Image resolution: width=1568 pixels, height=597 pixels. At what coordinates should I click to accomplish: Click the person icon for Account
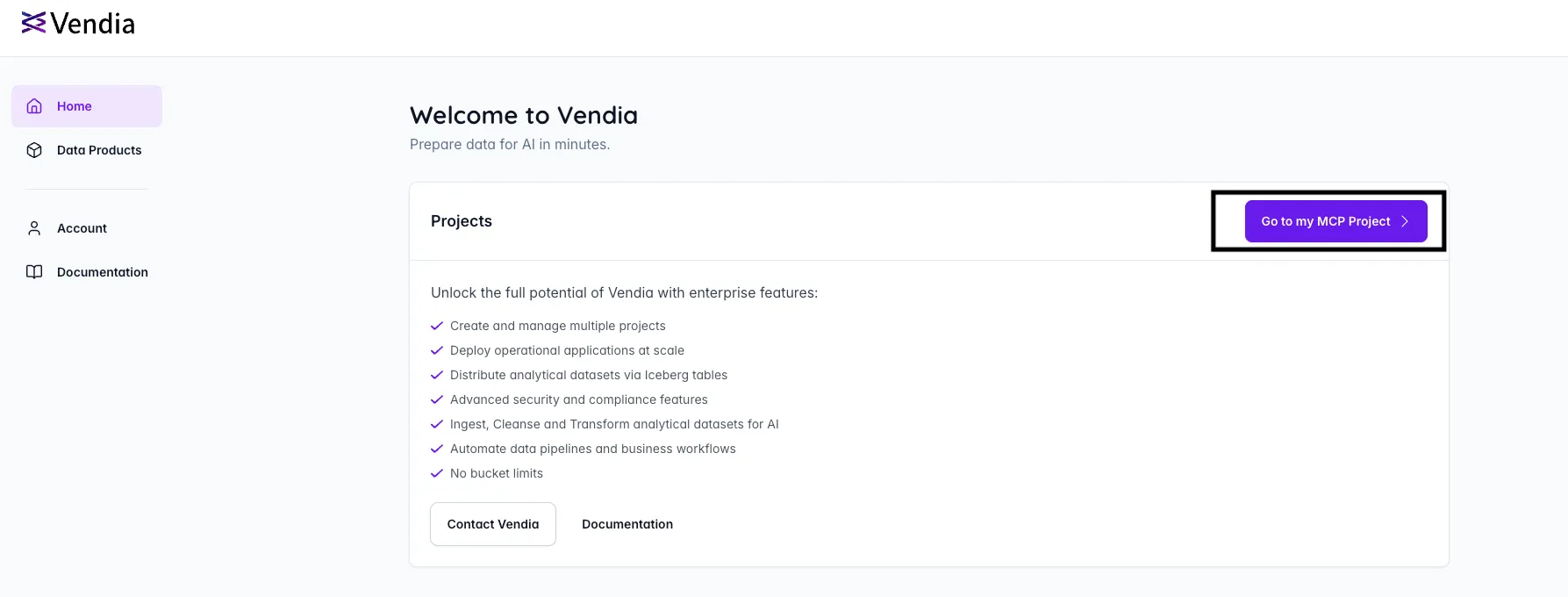[34, 228]
